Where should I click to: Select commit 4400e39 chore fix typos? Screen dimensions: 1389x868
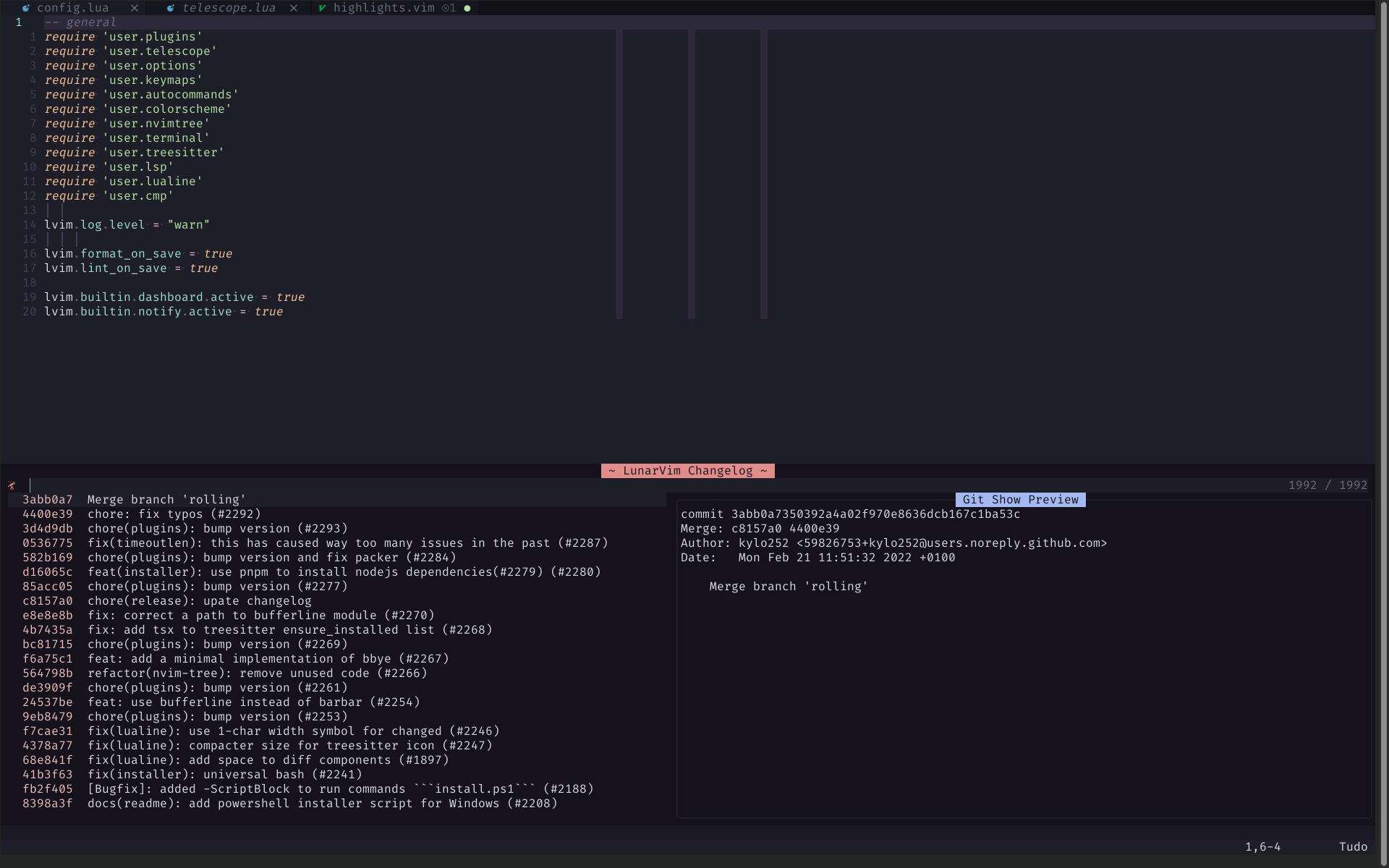click(x=174, y=514)
